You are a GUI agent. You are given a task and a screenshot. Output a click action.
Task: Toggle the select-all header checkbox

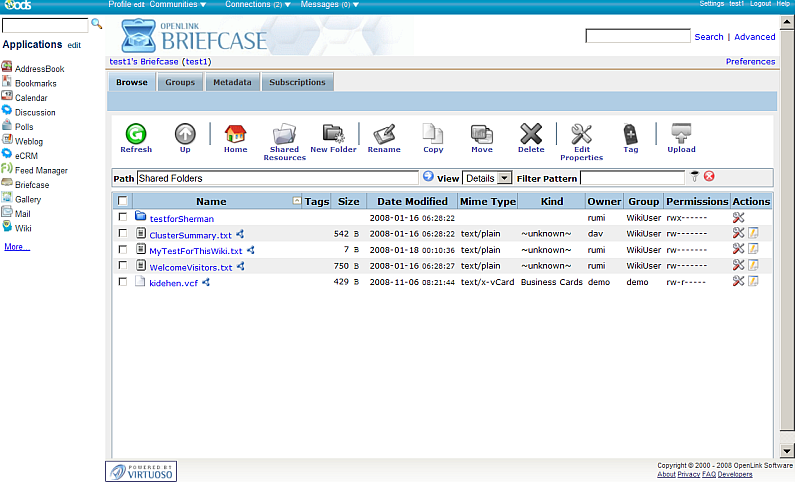coord(123,202)
